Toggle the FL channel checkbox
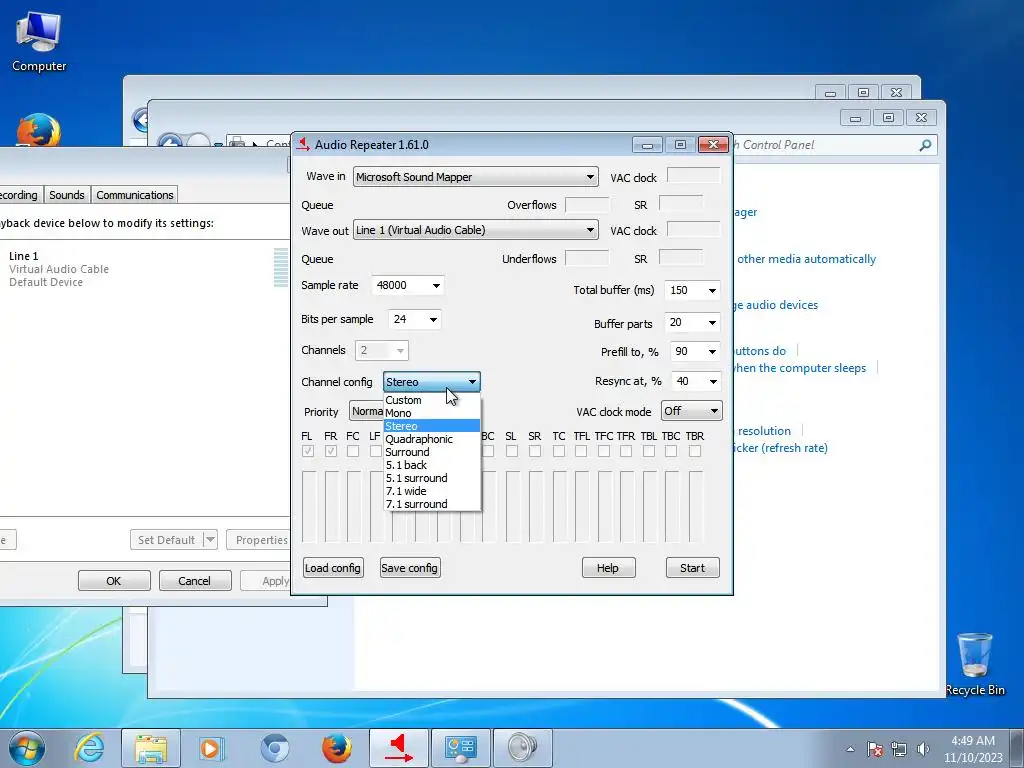Screen dimensions: 1024x768 click(x=308, y=451)
